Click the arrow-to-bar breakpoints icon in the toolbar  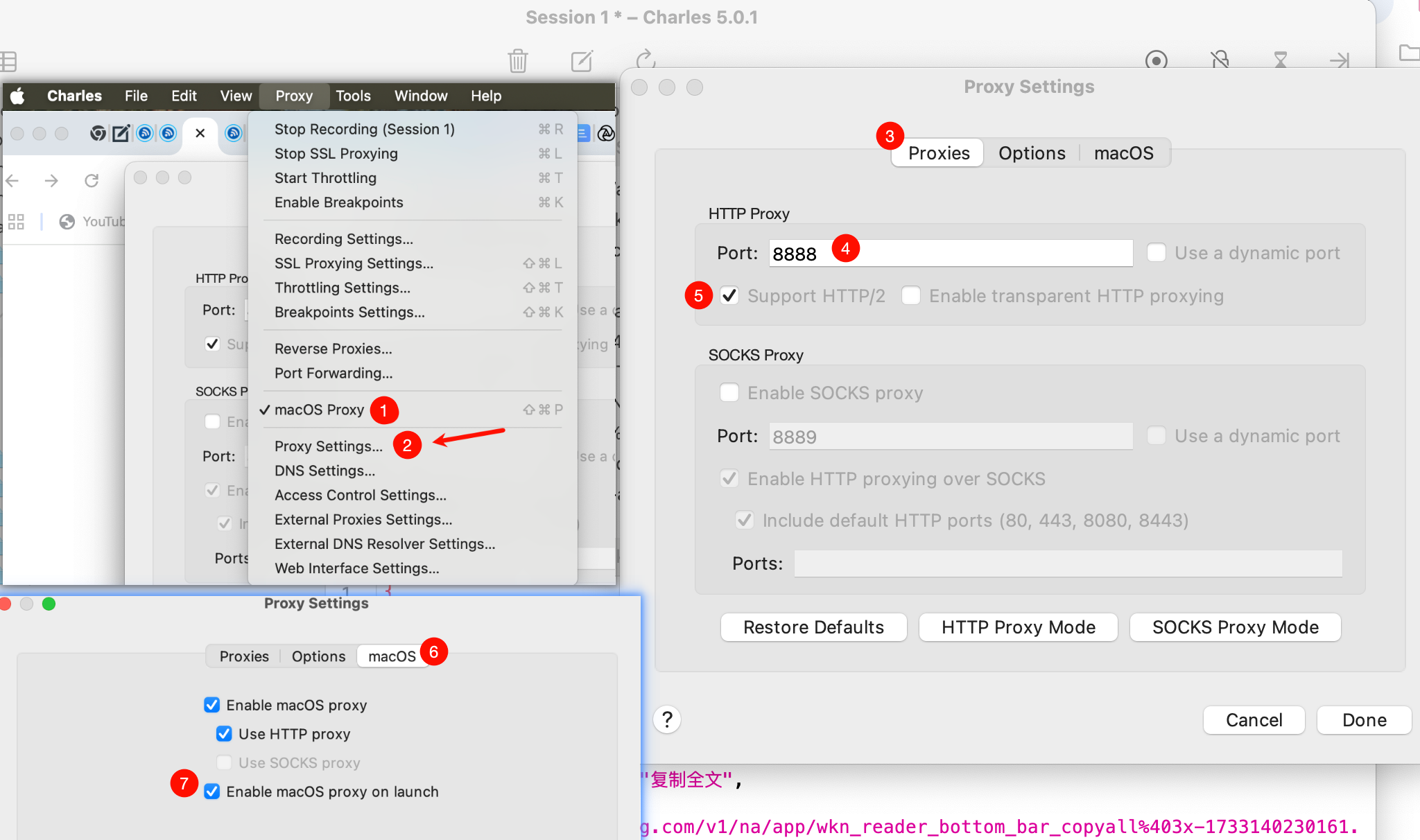point(1340,60)
